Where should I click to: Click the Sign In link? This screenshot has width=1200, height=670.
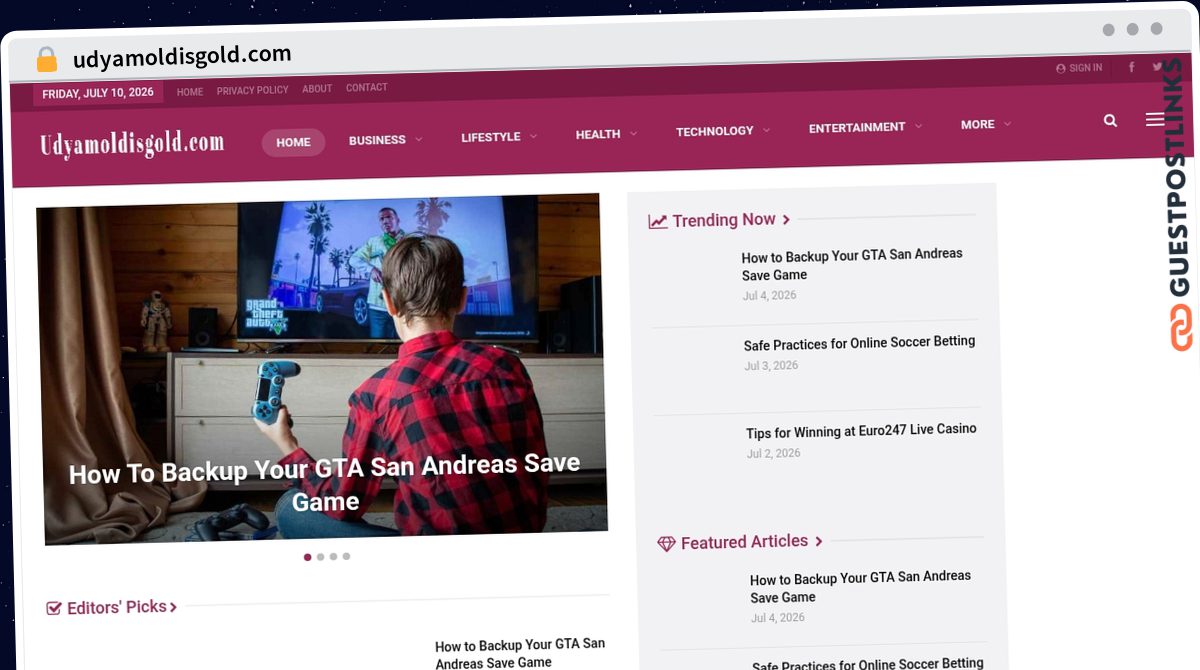point(1085,68)
